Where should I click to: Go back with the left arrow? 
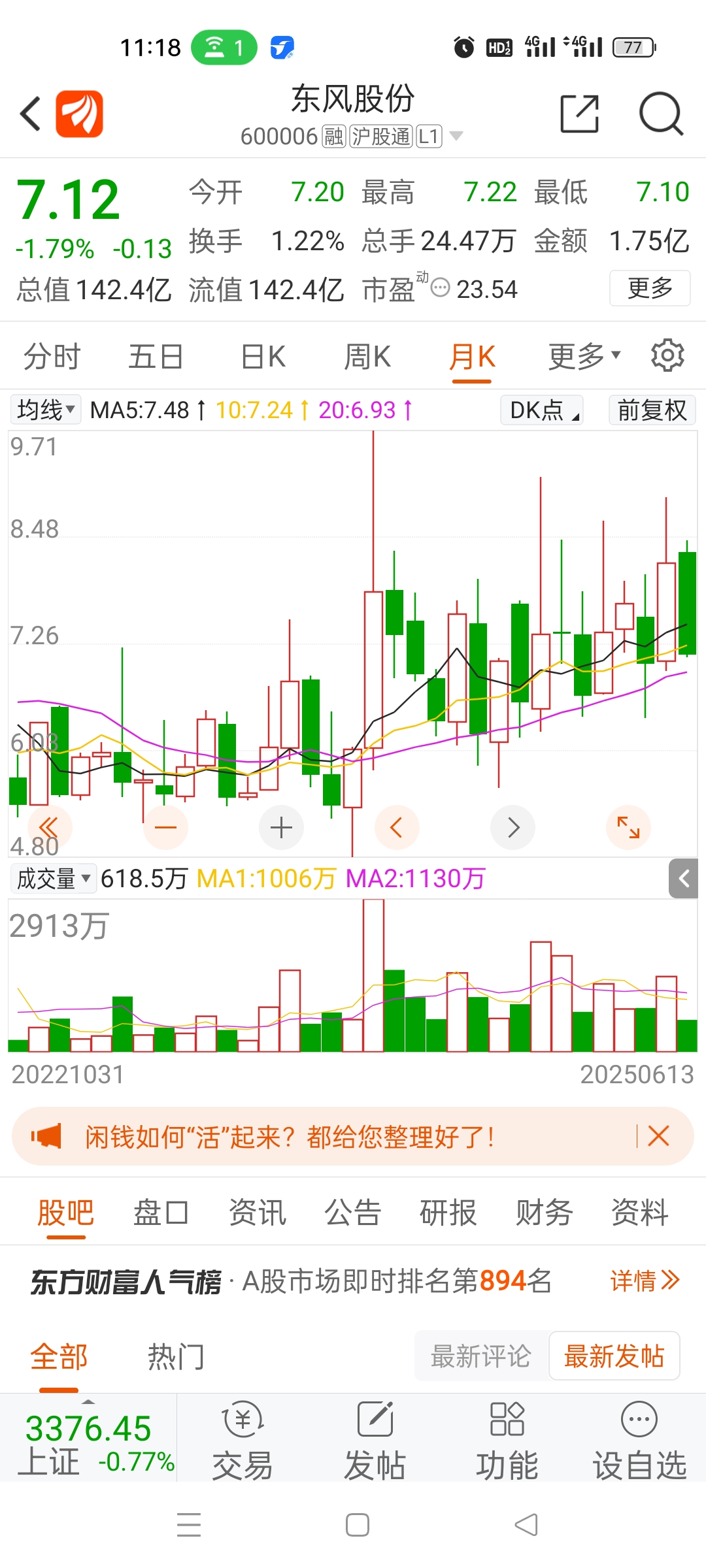(30, 114)
